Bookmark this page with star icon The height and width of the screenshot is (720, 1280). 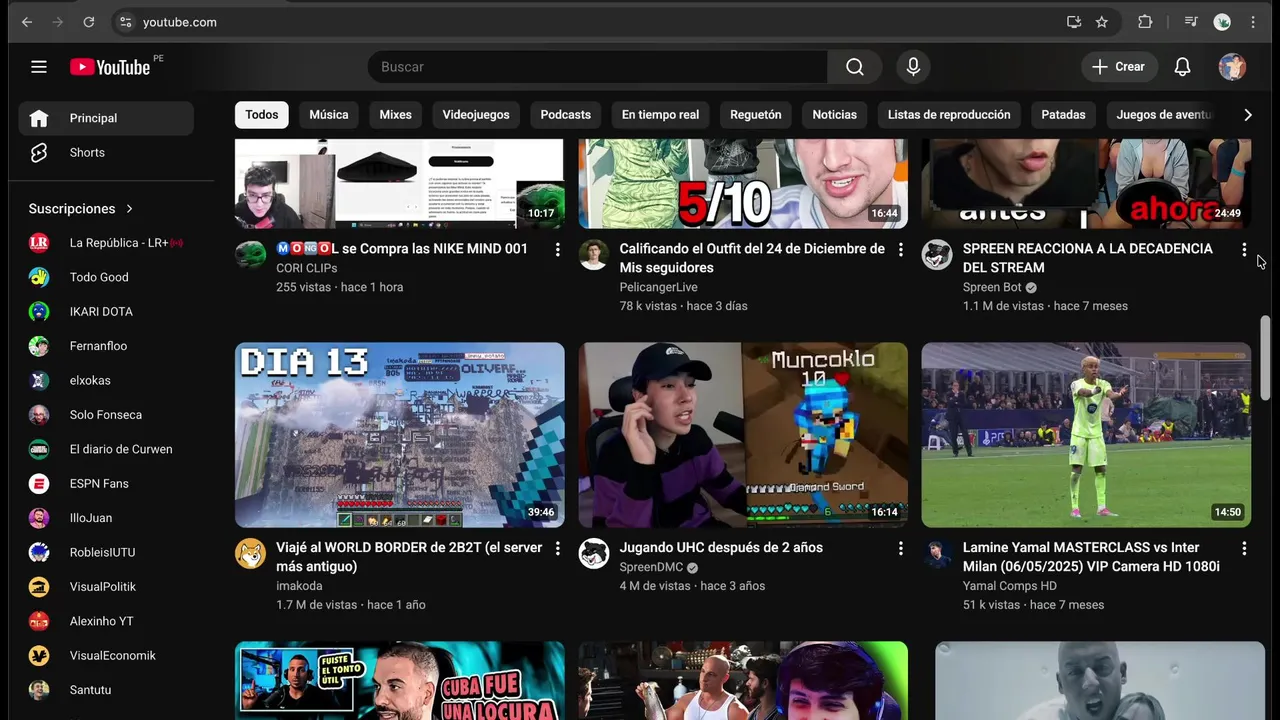(x=1102, y=22)
